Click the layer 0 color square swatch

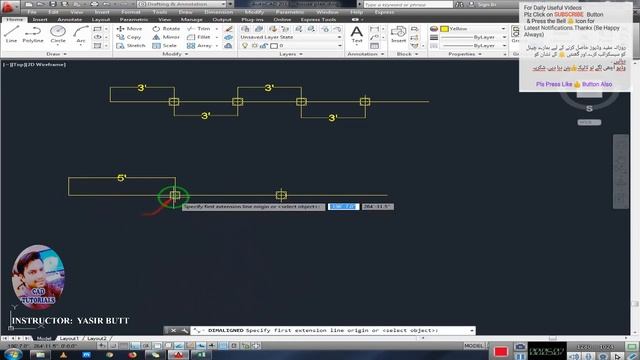[274, 46]
